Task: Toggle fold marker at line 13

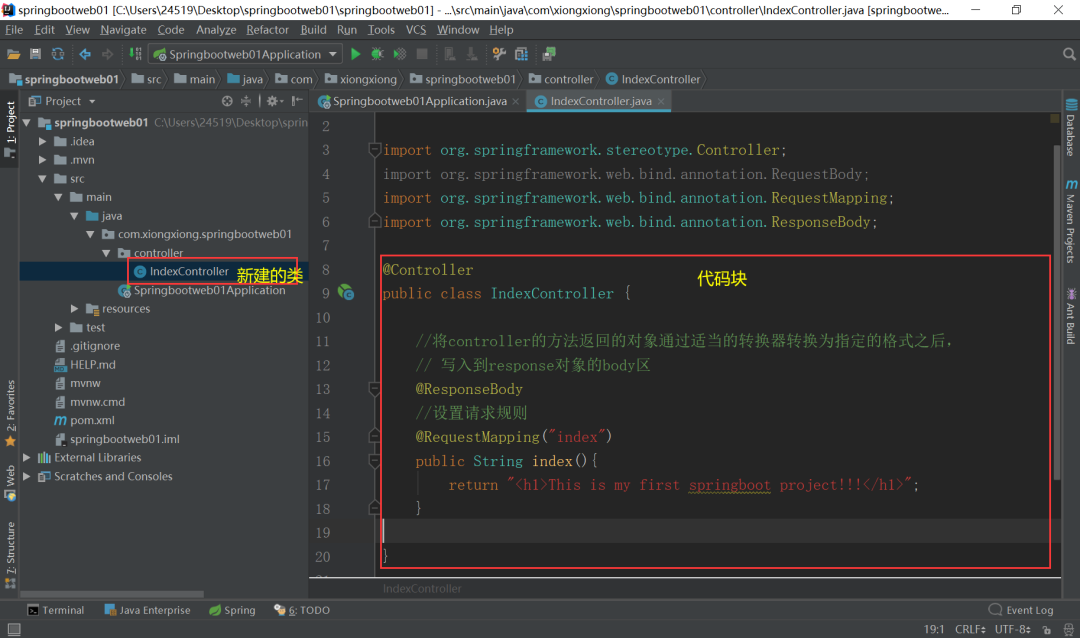Action: click(375, 389)
